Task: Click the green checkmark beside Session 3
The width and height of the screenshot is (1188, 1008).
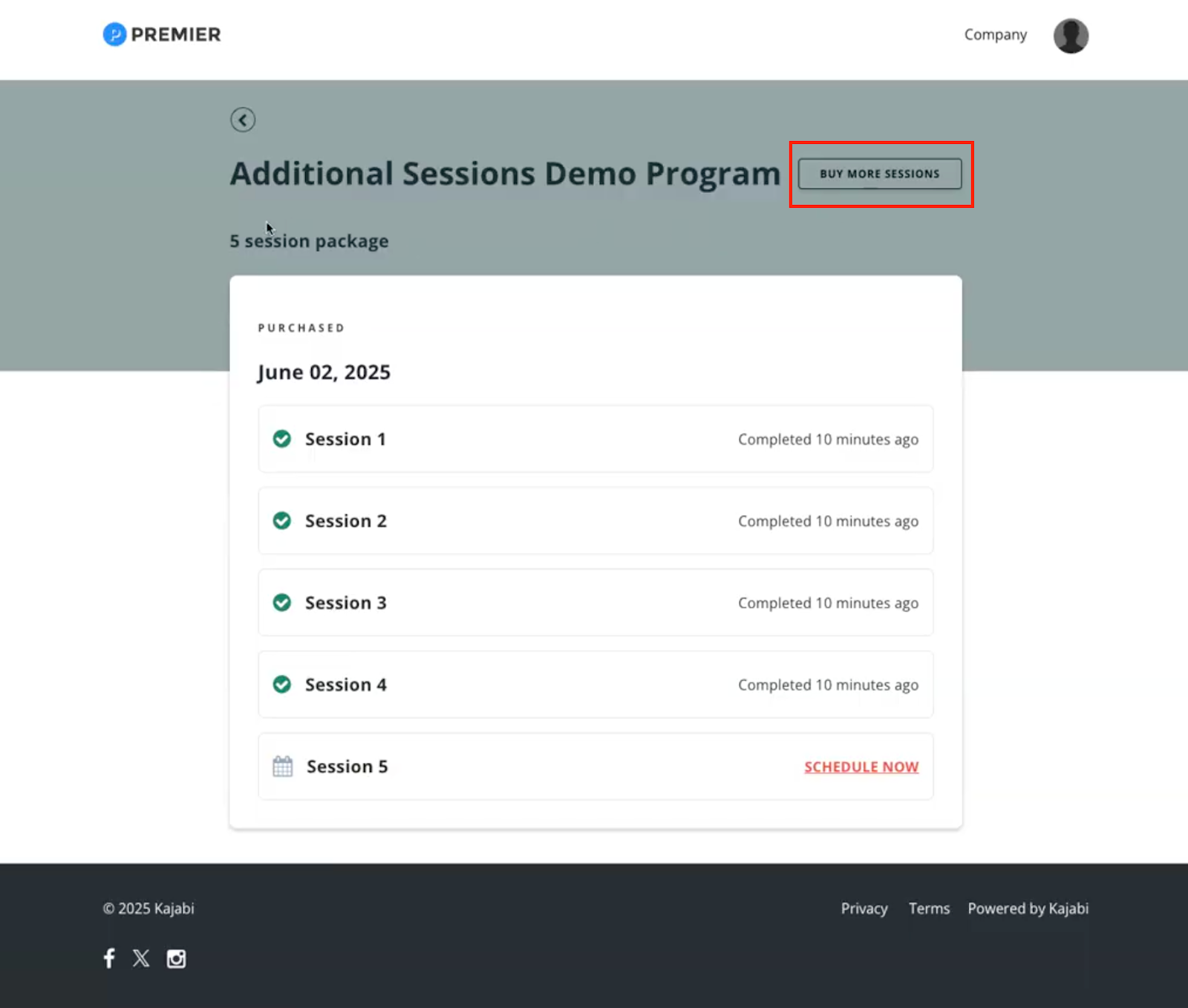Action: [282, 603]
